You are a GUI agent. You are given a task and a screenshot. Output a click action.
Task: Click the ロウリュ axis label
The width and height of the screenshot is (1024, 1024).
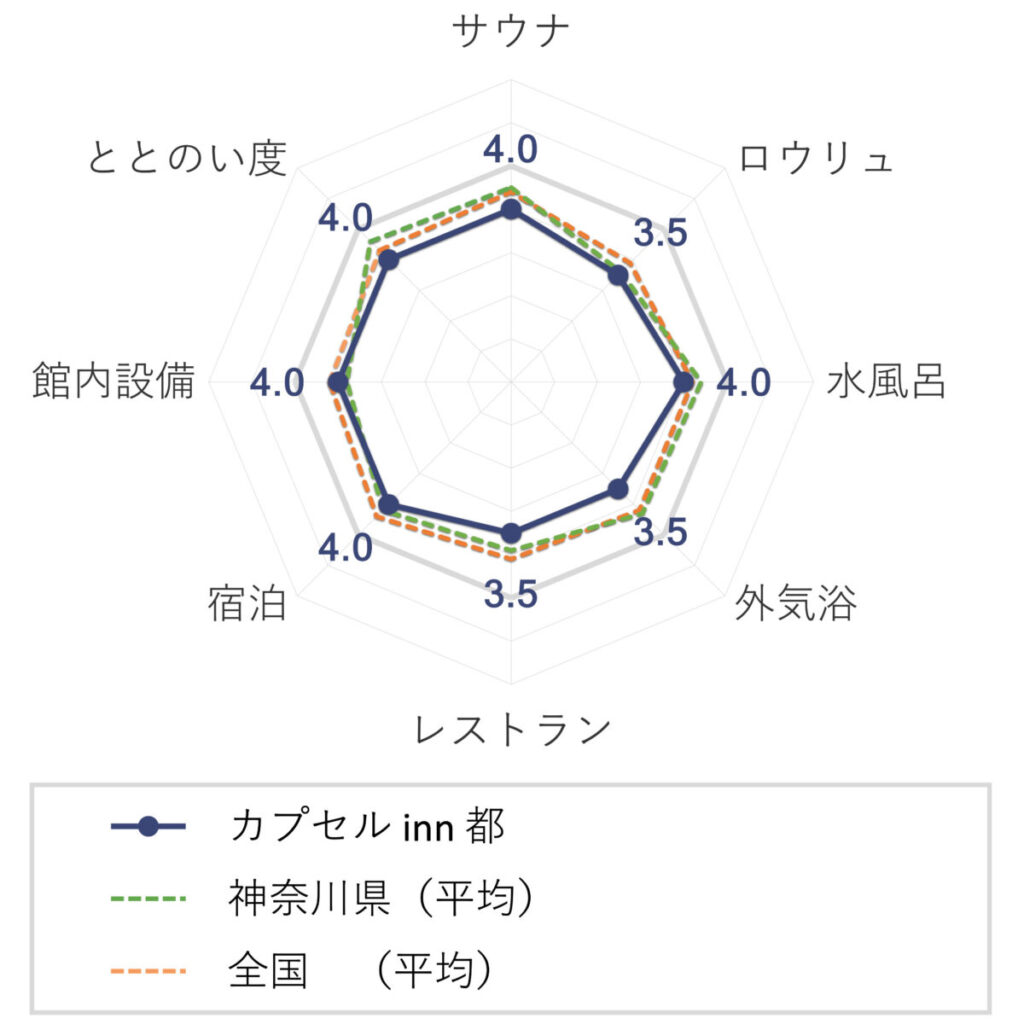pyautogui.click(x=816, y=159)
